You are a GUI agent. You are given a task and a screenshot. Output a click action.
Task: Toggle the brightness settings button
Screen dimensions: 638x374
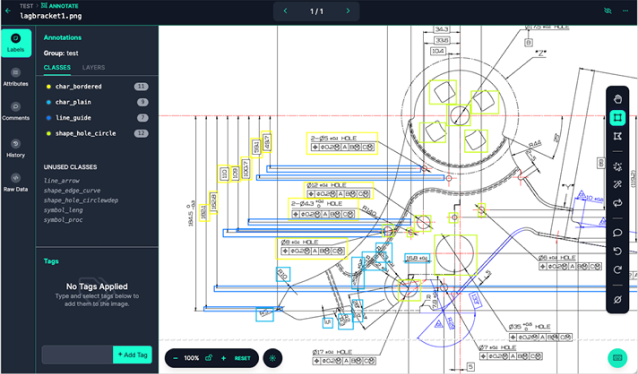(x=273, y=358)
